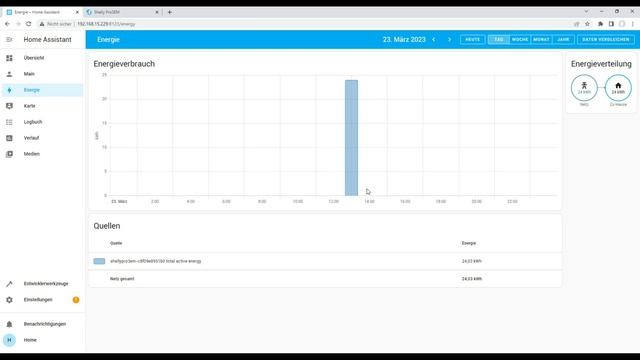Viewport: 640px width, 360px height.
Task: Click shellypro3em total active energy source row
Action: [325, 261]
